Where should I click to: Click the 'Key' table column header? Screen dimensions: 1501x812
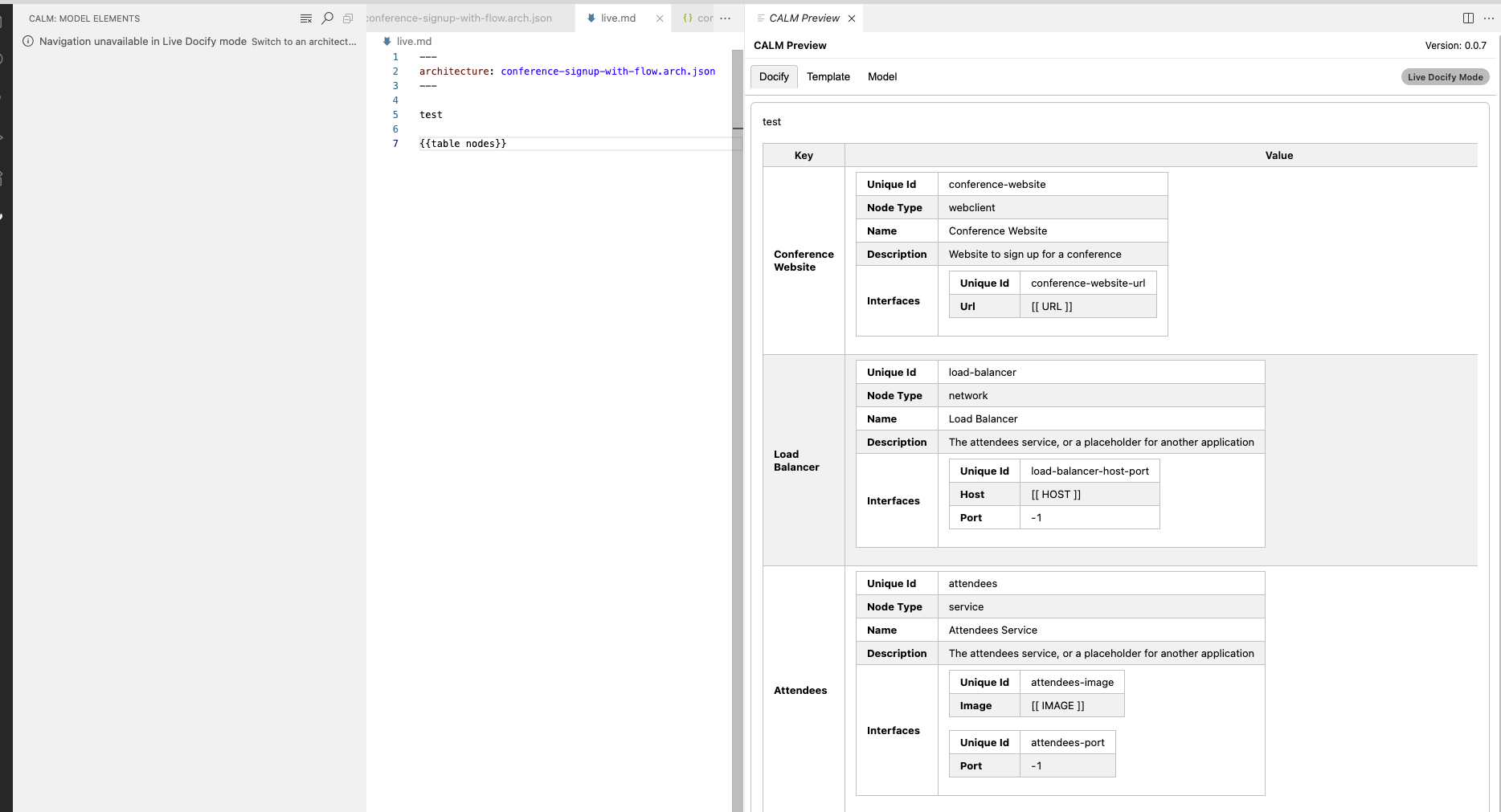804,155
